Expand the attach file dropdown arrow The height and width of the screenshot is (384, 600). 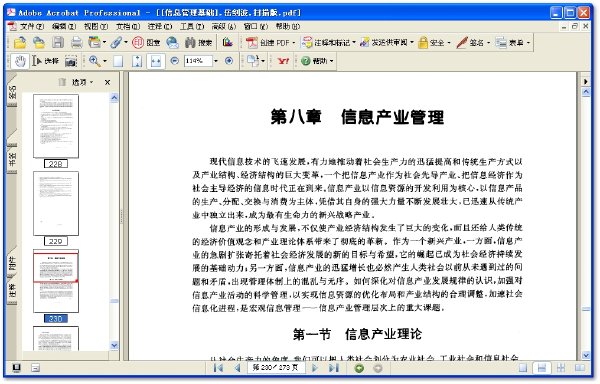pos(126,42)
